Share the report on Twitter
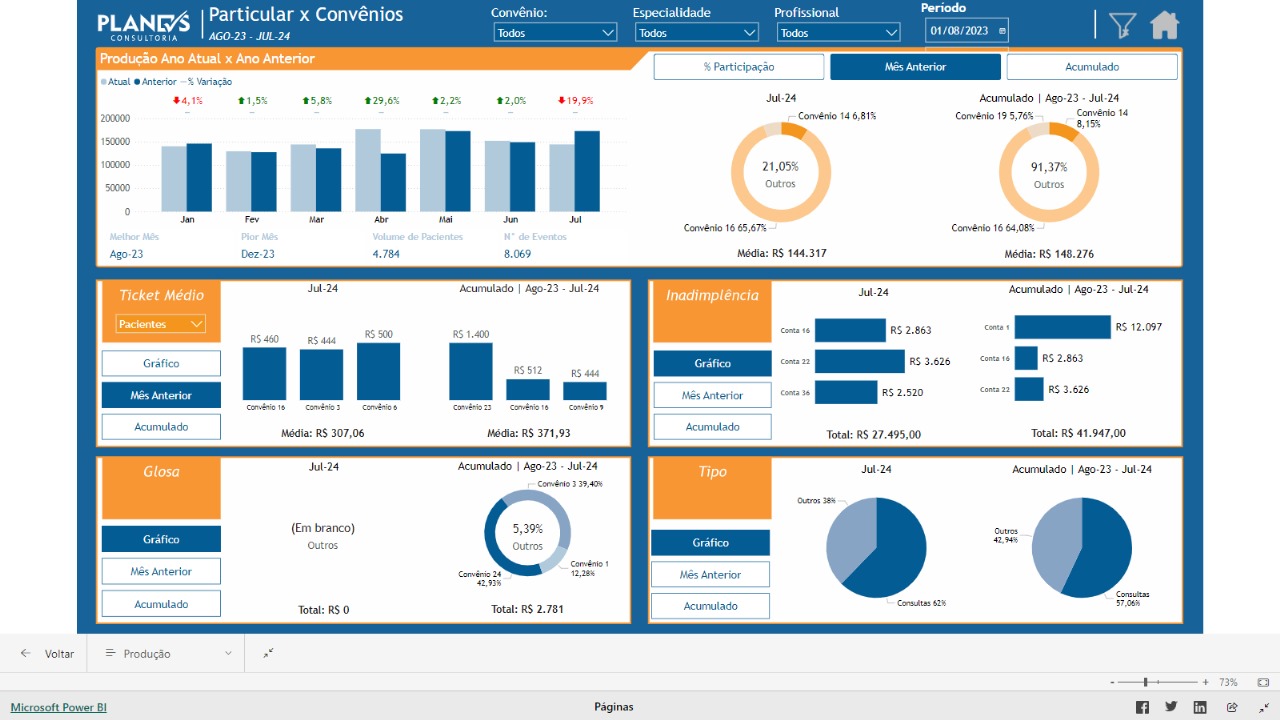Image resolution: width=1280 pixels, height=720 pixels. coord(1171,707)
